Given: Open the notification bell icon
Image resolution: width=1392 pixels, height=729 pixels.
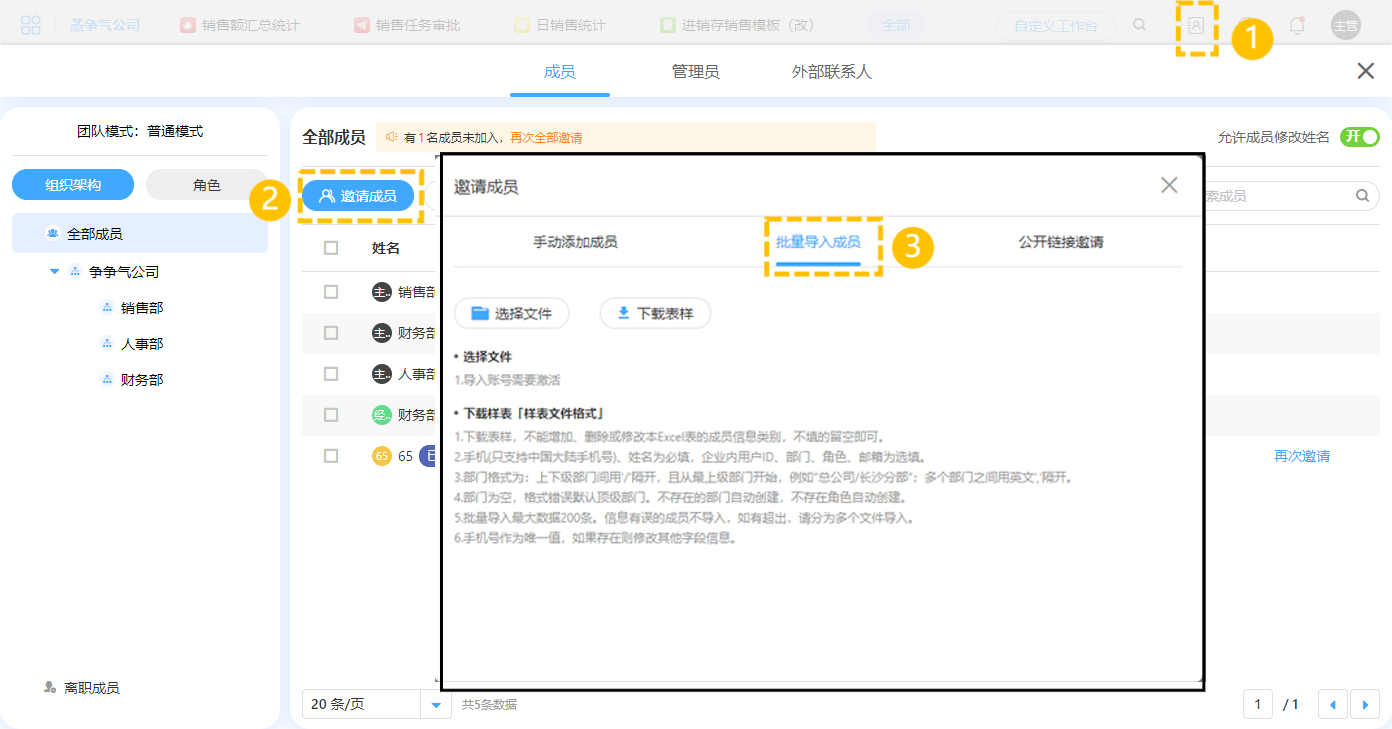Looking at the screenshot, I should 1297,26.
